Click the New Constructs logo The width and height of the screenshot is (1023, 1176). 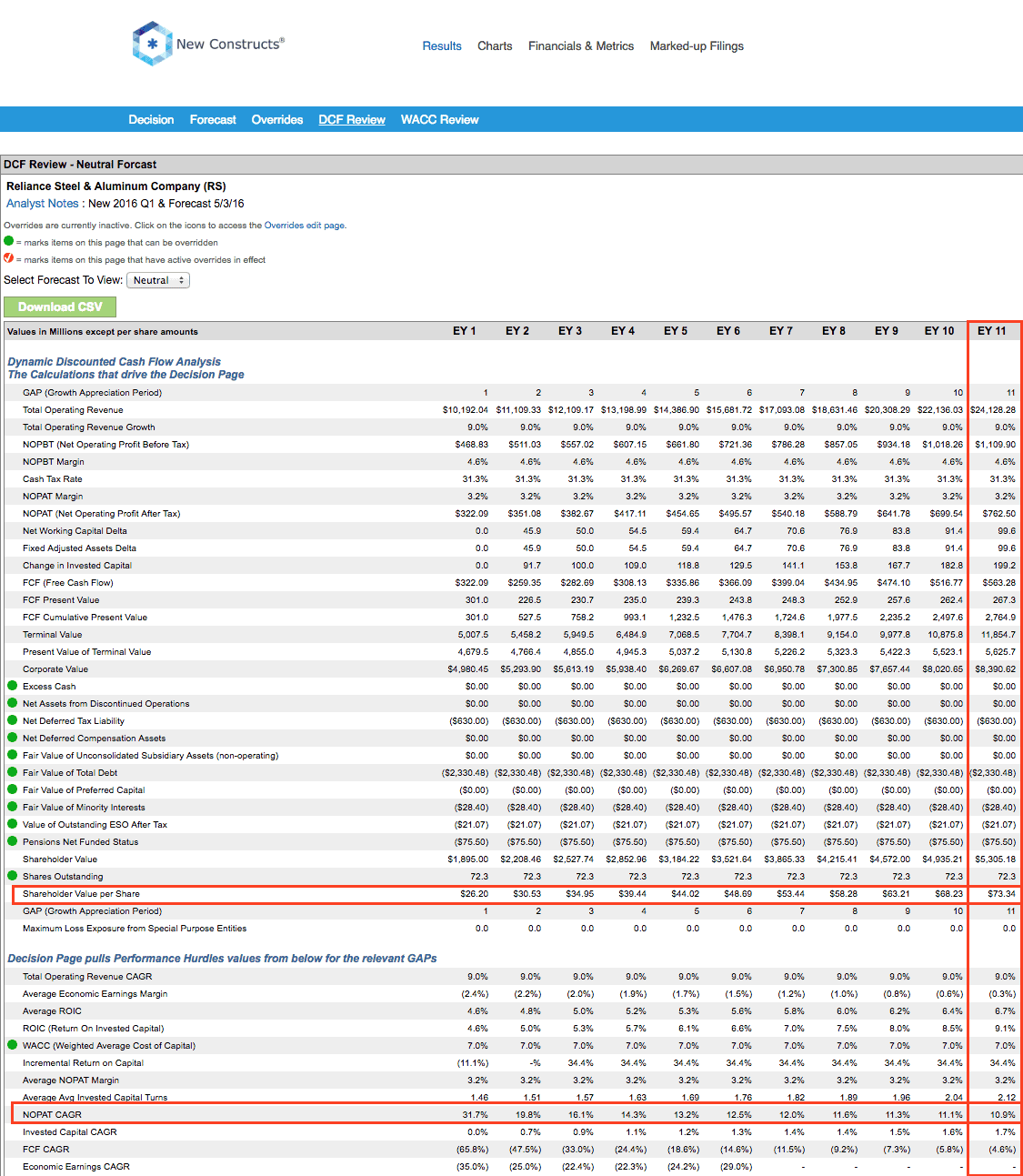208,44
